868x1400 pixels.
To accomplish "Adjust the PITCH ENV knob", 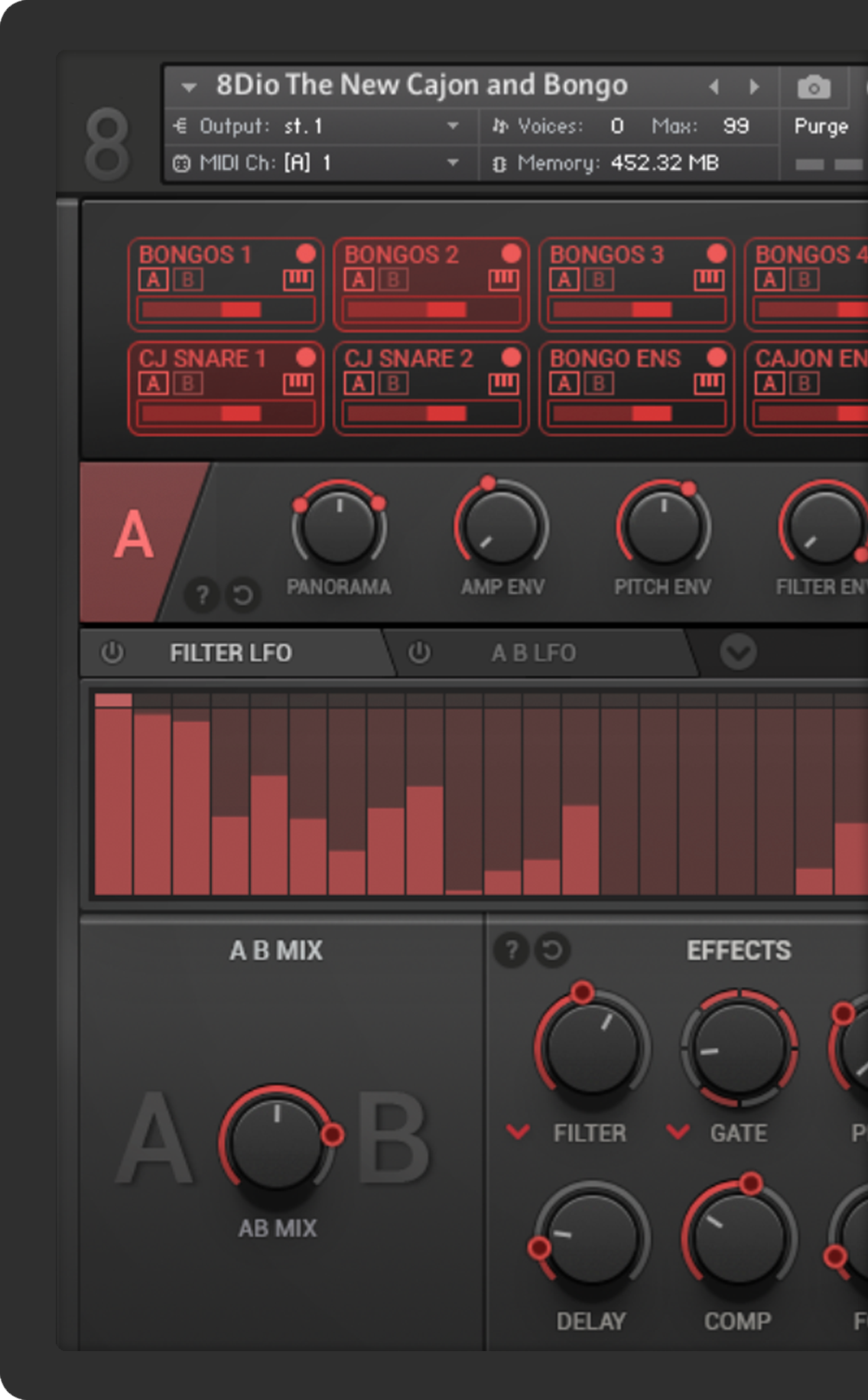I will point(664,526).
